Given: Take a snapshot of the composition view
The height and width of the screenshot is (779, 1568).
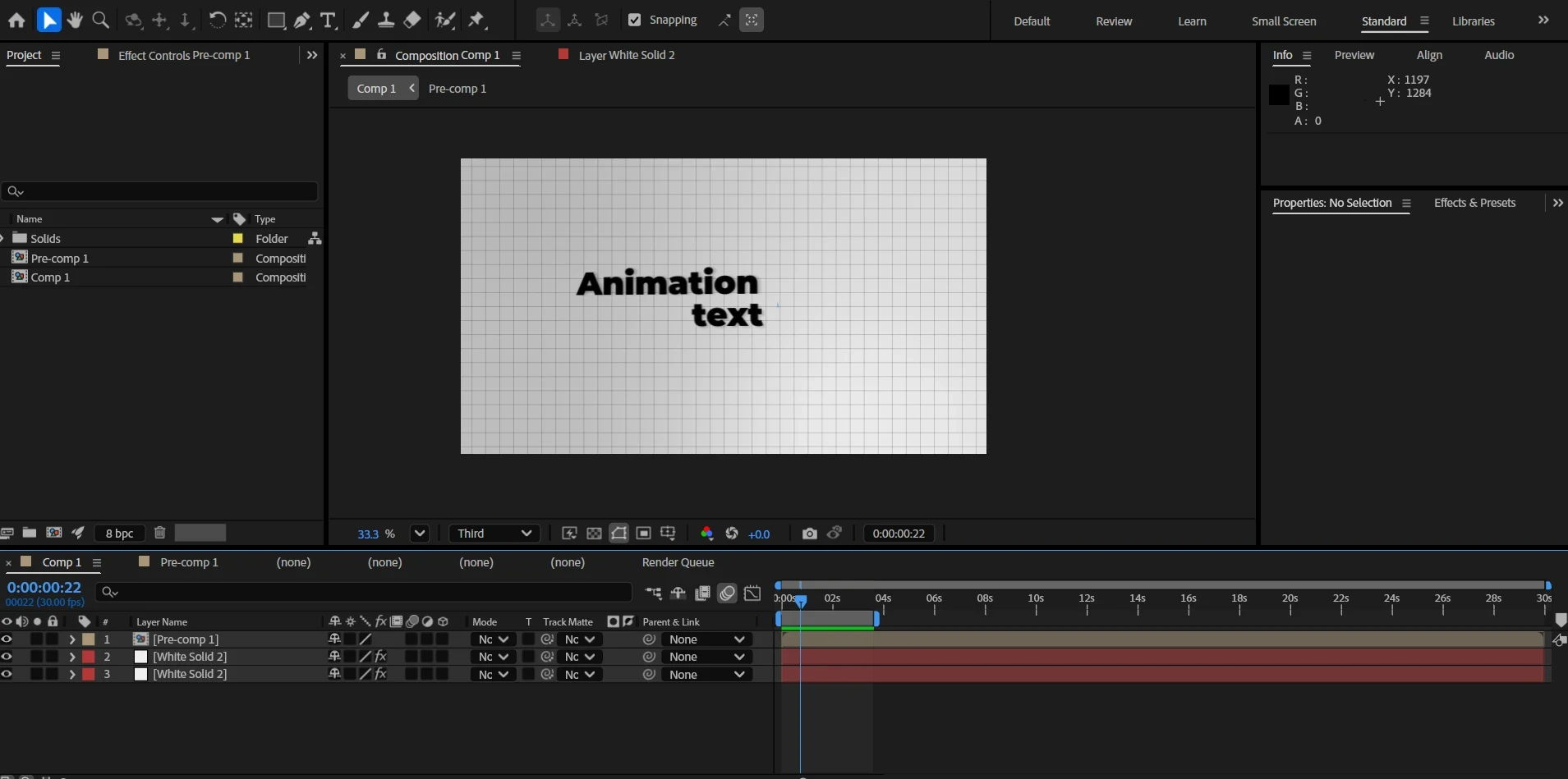Looking at the screenshot, I should coord(810,534).
